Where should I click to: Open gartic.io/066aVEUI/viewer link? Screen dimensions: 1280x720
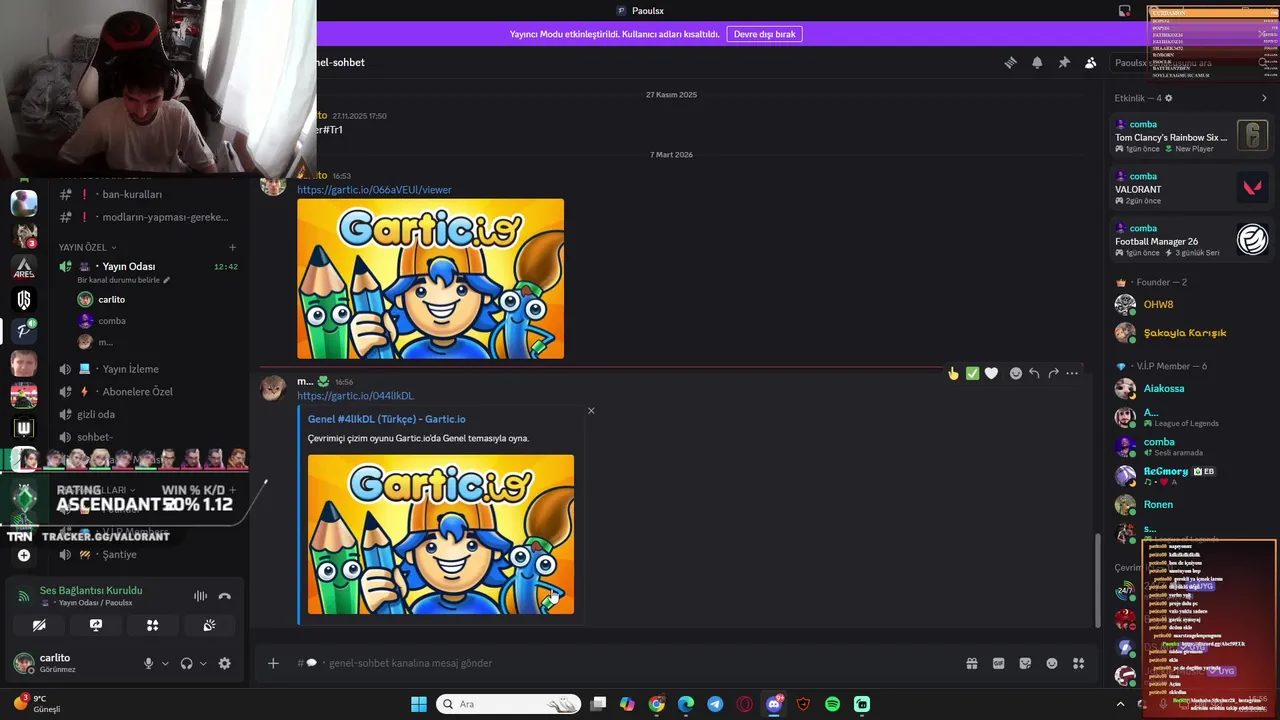click(374, 189)
